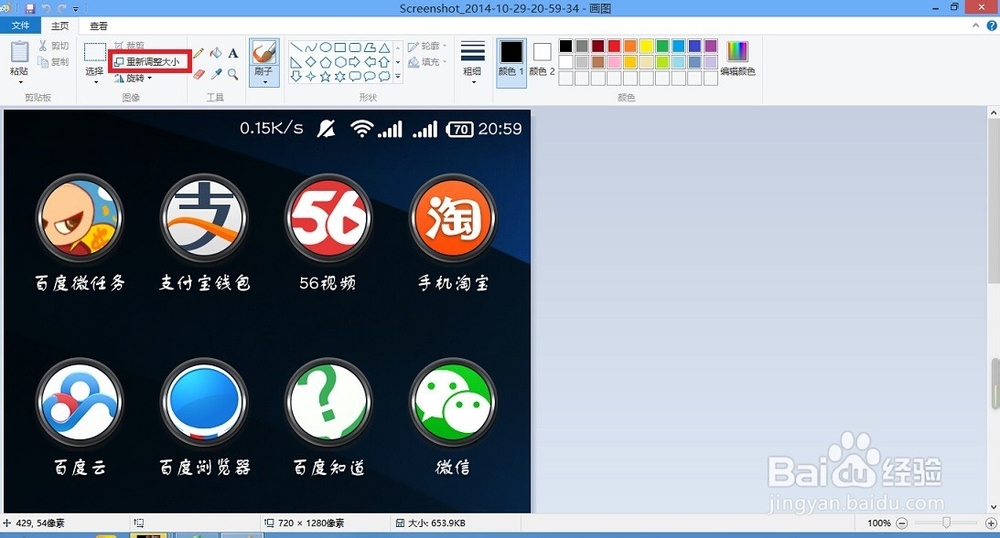
Task: Pick the purple color swatch
Action: pos(711,46)
